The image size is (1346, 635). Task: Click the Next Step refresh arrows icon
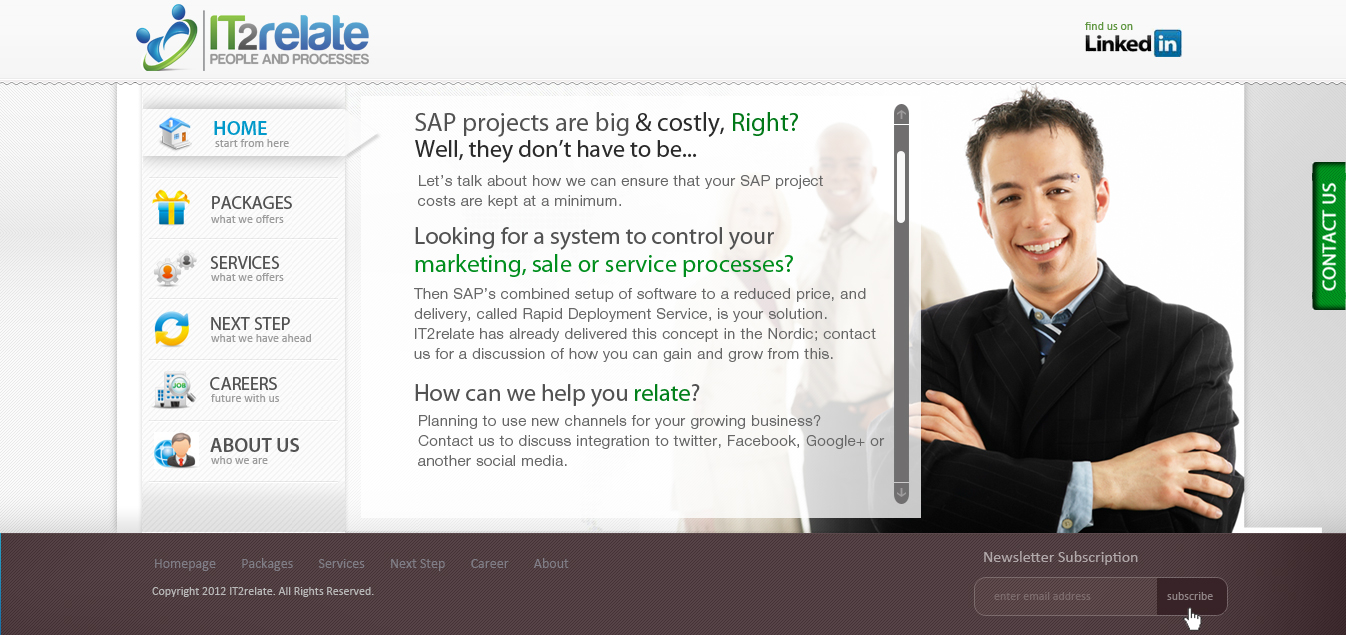172,329
